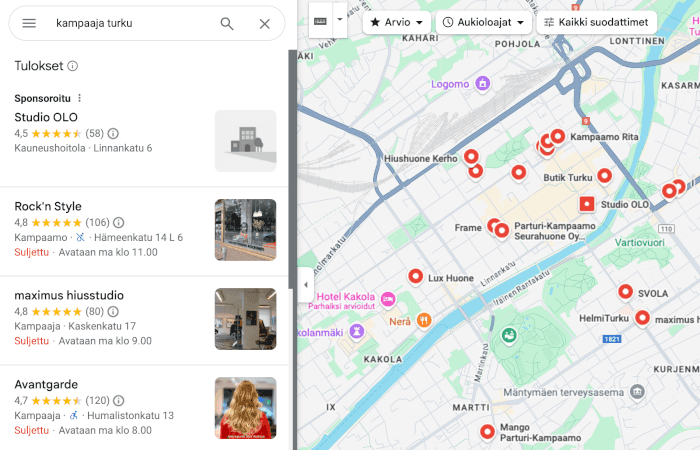Open the maximus hiusstudio result
The image size is (700, 450).
point(144,320)
